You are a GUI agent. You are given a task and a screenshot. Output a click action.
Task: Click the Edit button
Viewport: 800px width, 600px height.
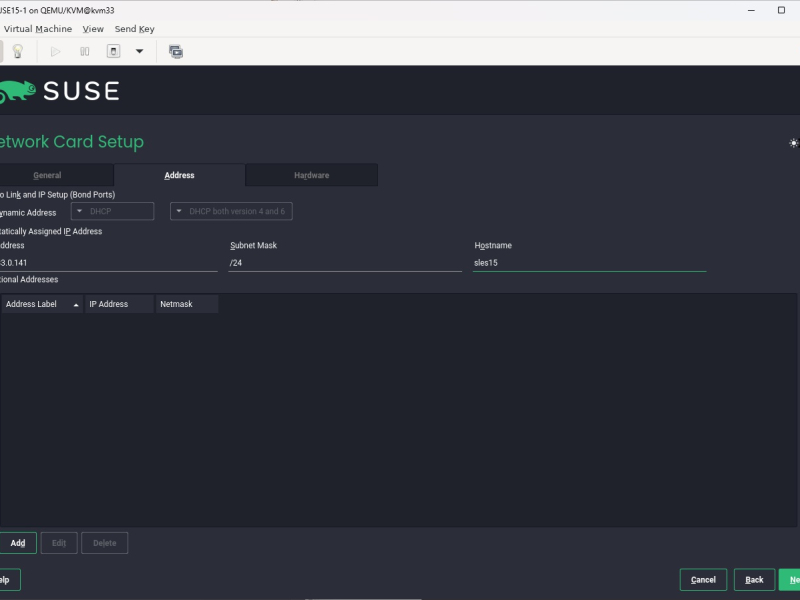coord(59,543)
